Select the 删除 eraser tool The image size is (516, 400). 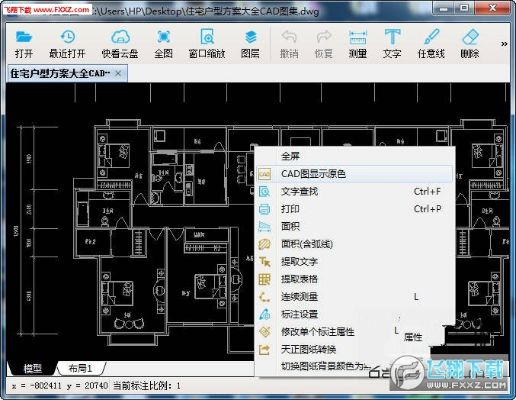pyautogui.click(x=470, y=44)
